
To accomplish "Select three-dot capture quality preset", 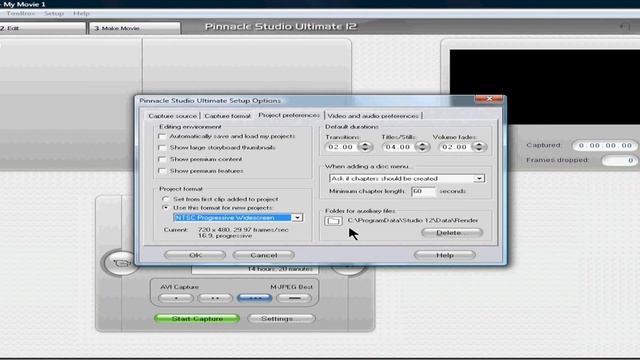I will click(254, 298).
